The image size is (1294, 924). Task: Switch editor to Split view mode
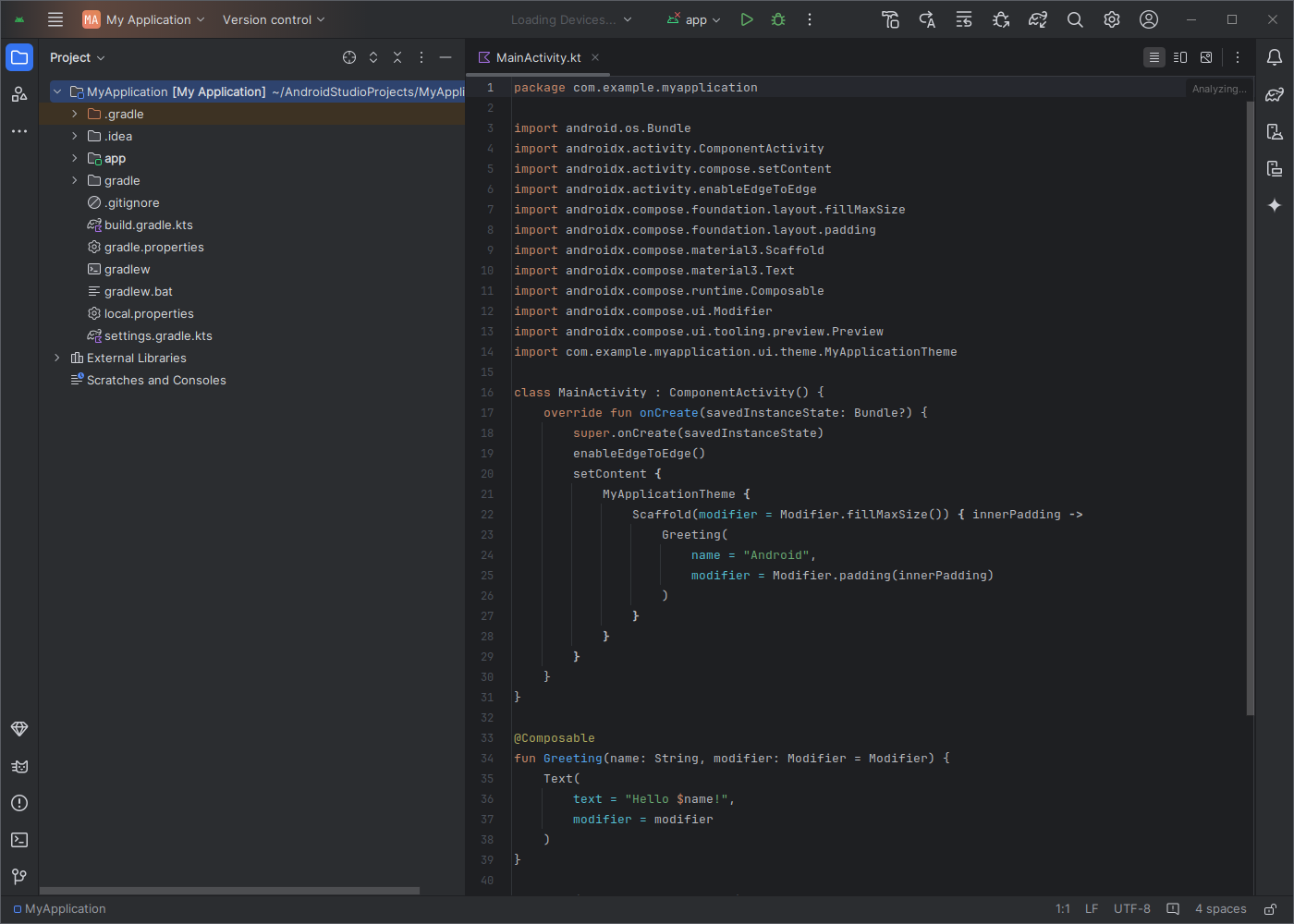(1180, 57)
